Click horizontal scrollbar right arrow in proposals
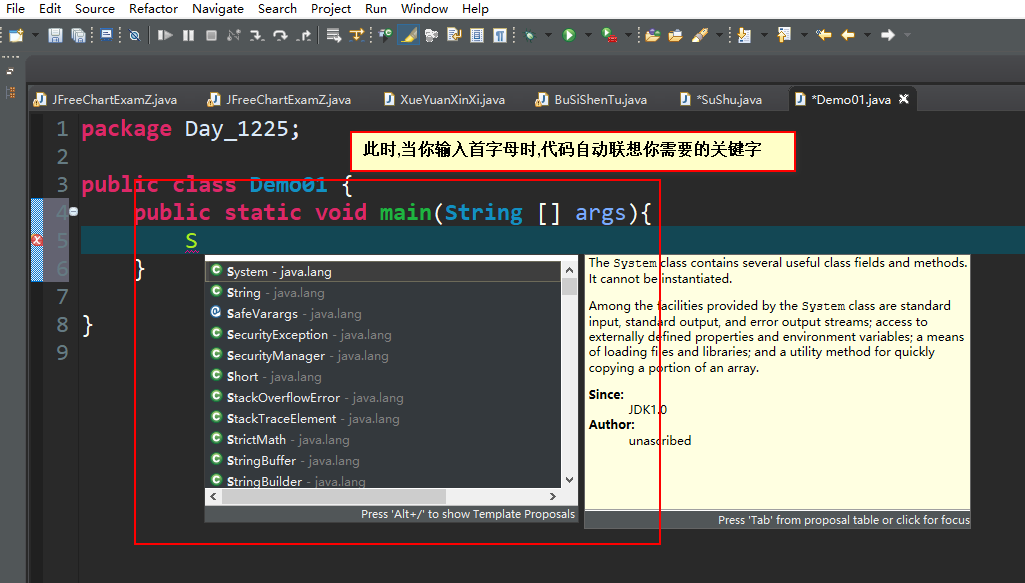 click(x=553, y=497)
